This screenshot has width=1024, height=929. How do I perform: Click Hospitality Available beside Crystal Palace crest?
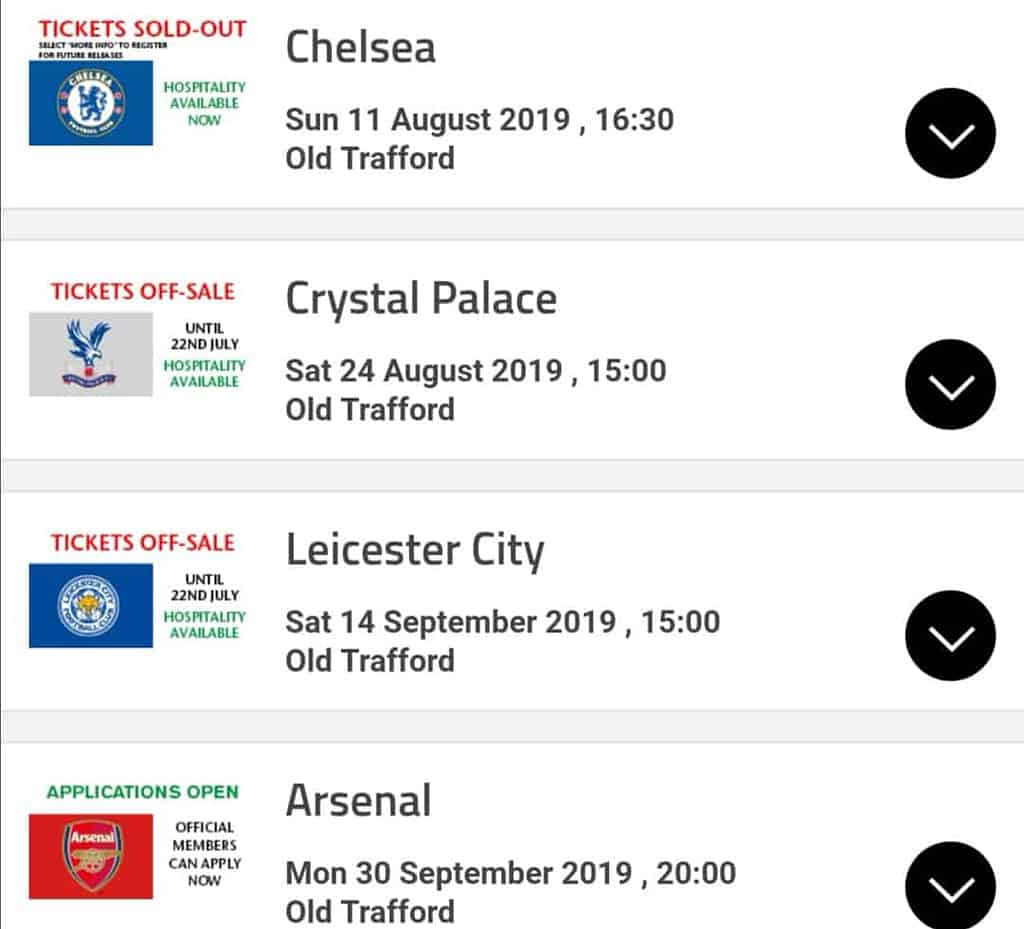(x=204, y=373)
